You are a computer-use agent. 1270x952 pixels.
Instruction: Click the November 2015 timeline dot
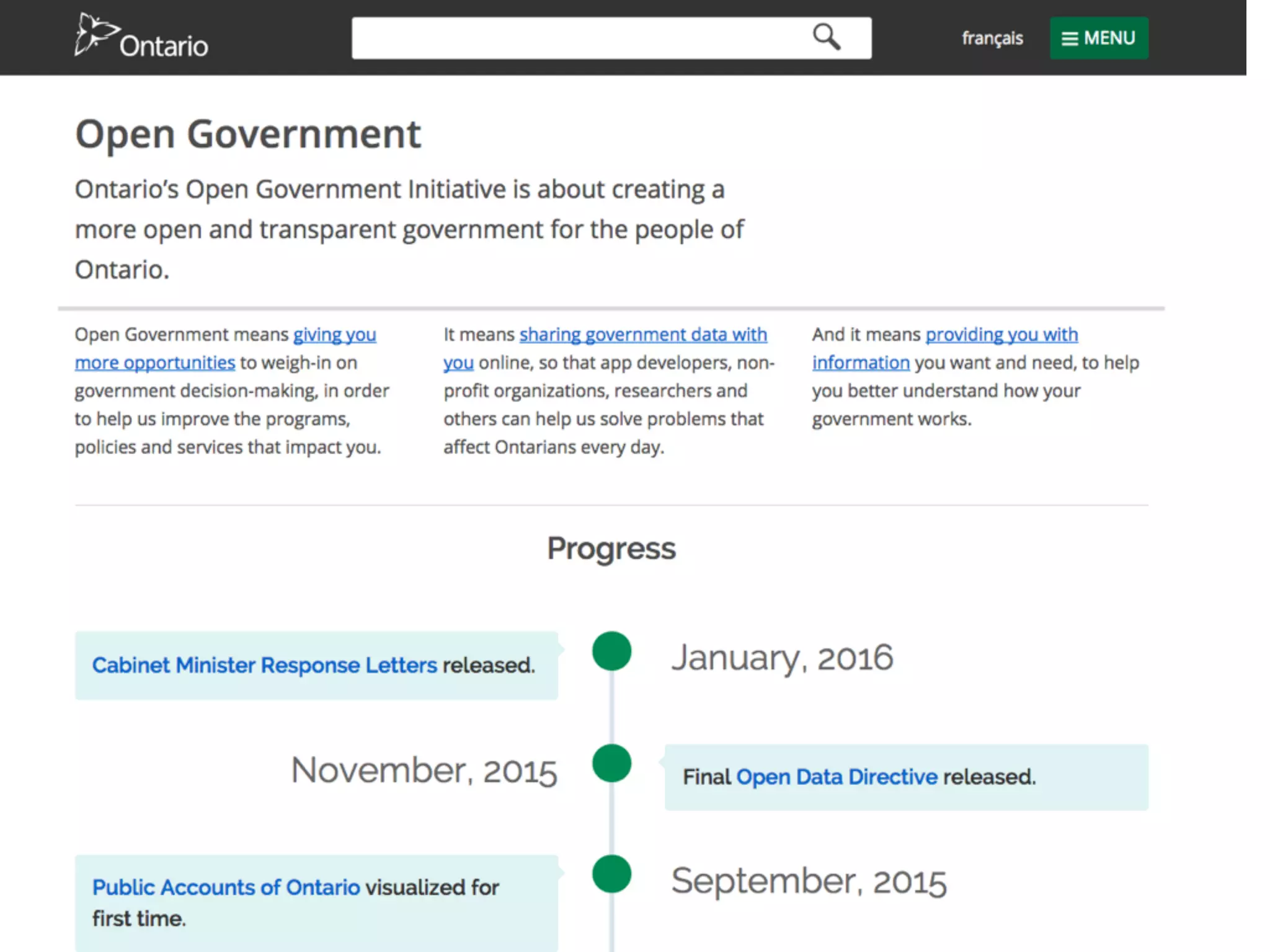[x=611, y=763]
